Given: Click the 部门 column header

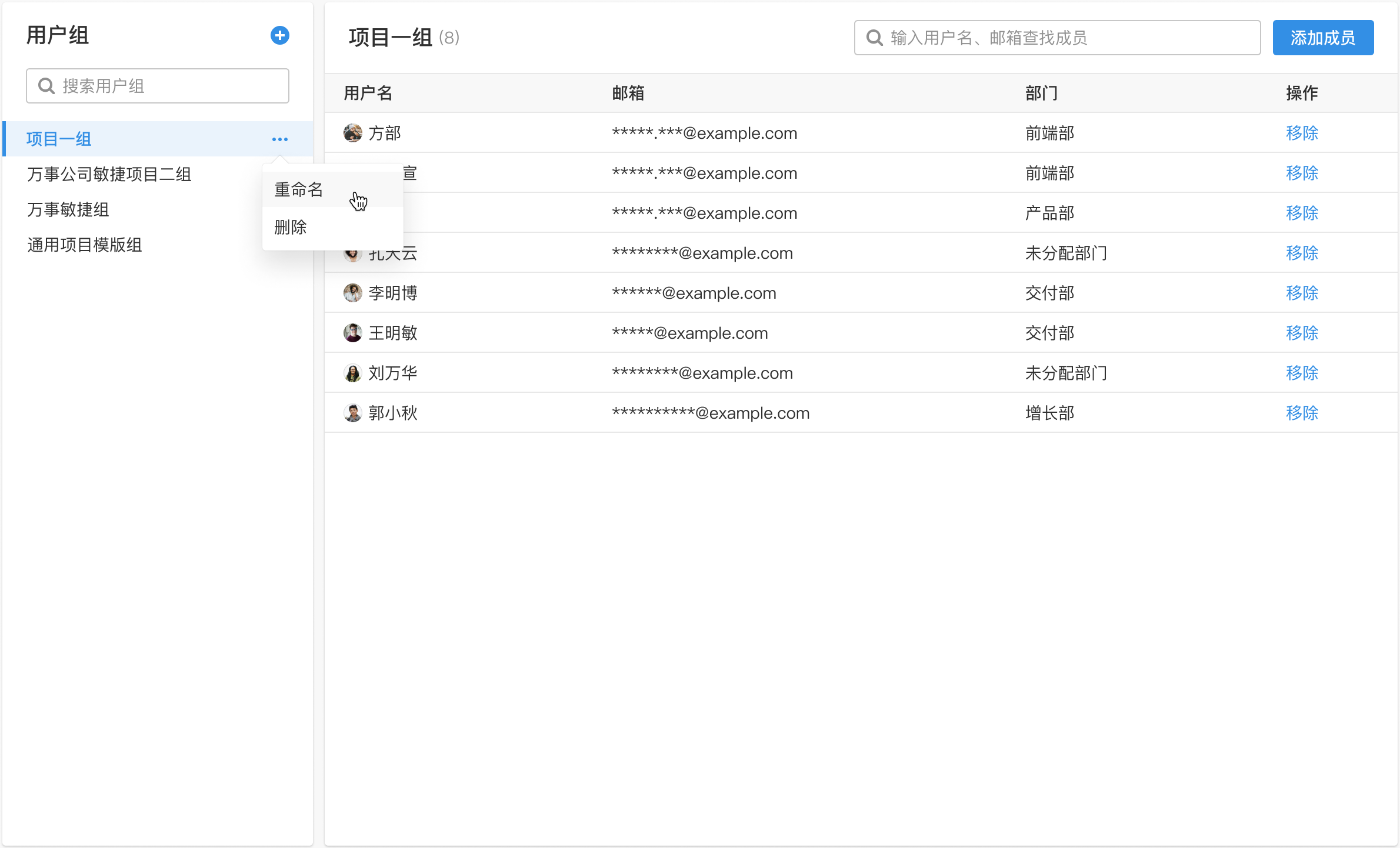Looking at the screenshot, I should pos(1042,93).
